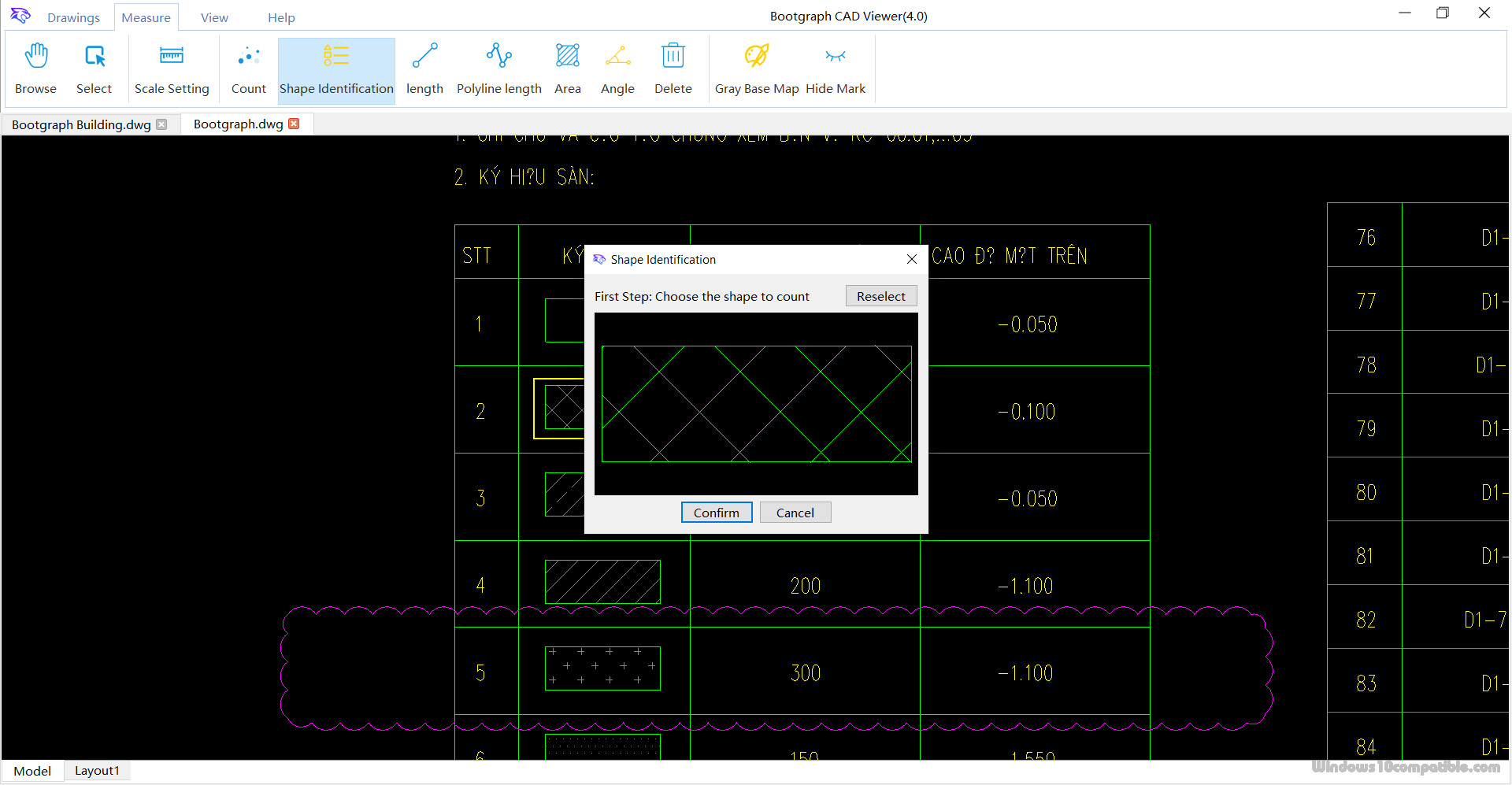Pick the length measuring tool
Screen dimensions: 1512x785
[424, 70]
